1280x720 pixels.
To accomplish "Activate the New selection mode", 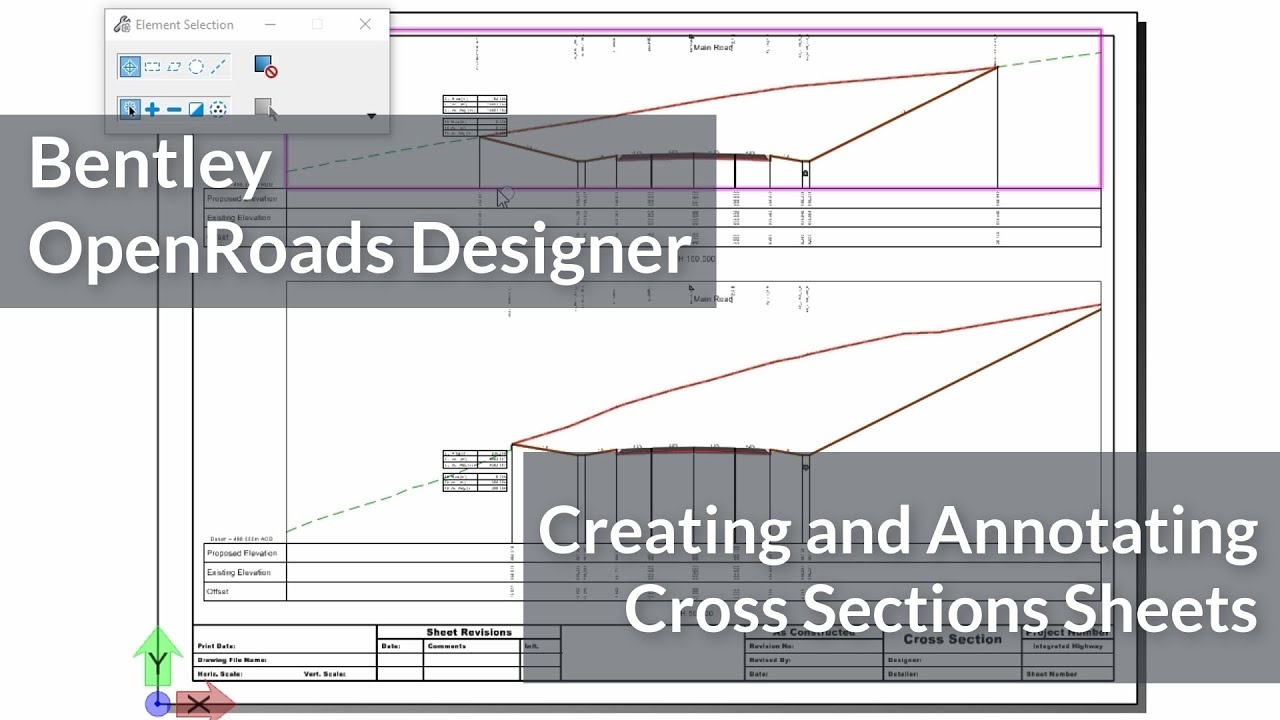I will (x=130, y=109).
